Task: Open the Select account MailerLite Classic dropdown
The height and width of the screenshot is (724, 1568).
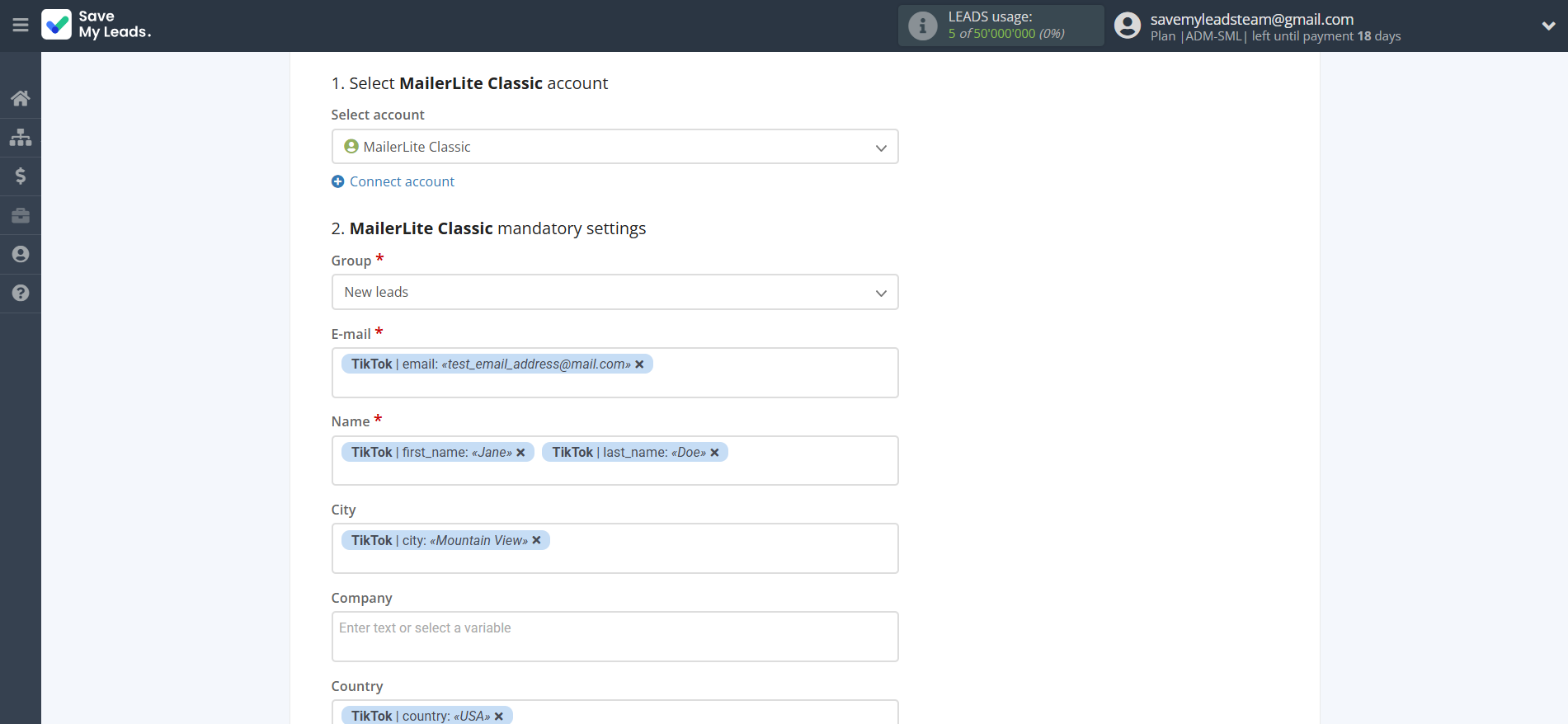Action: point(614,147)
